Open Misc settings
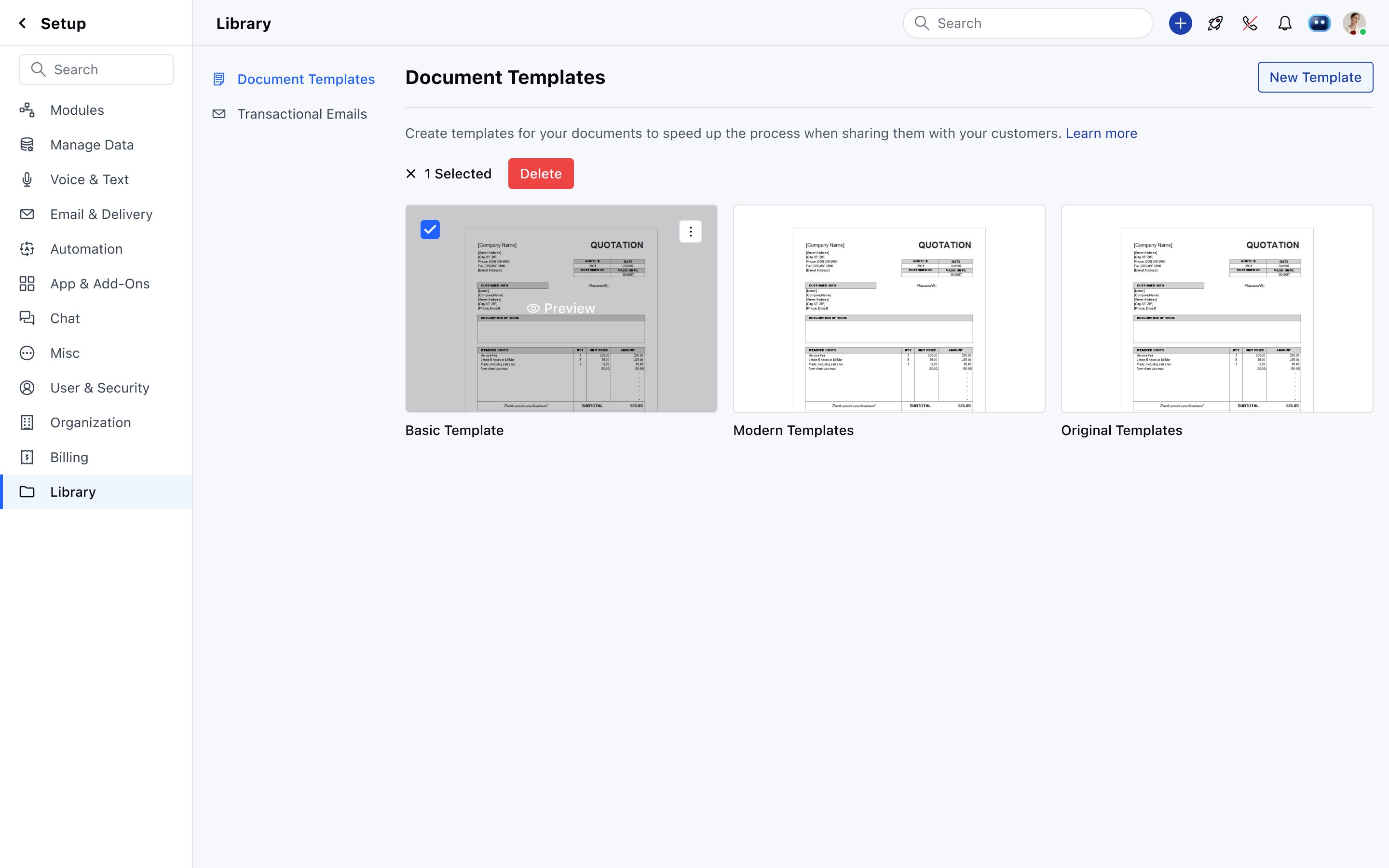This screenshot has width=1389, height=868. [96, 353]
